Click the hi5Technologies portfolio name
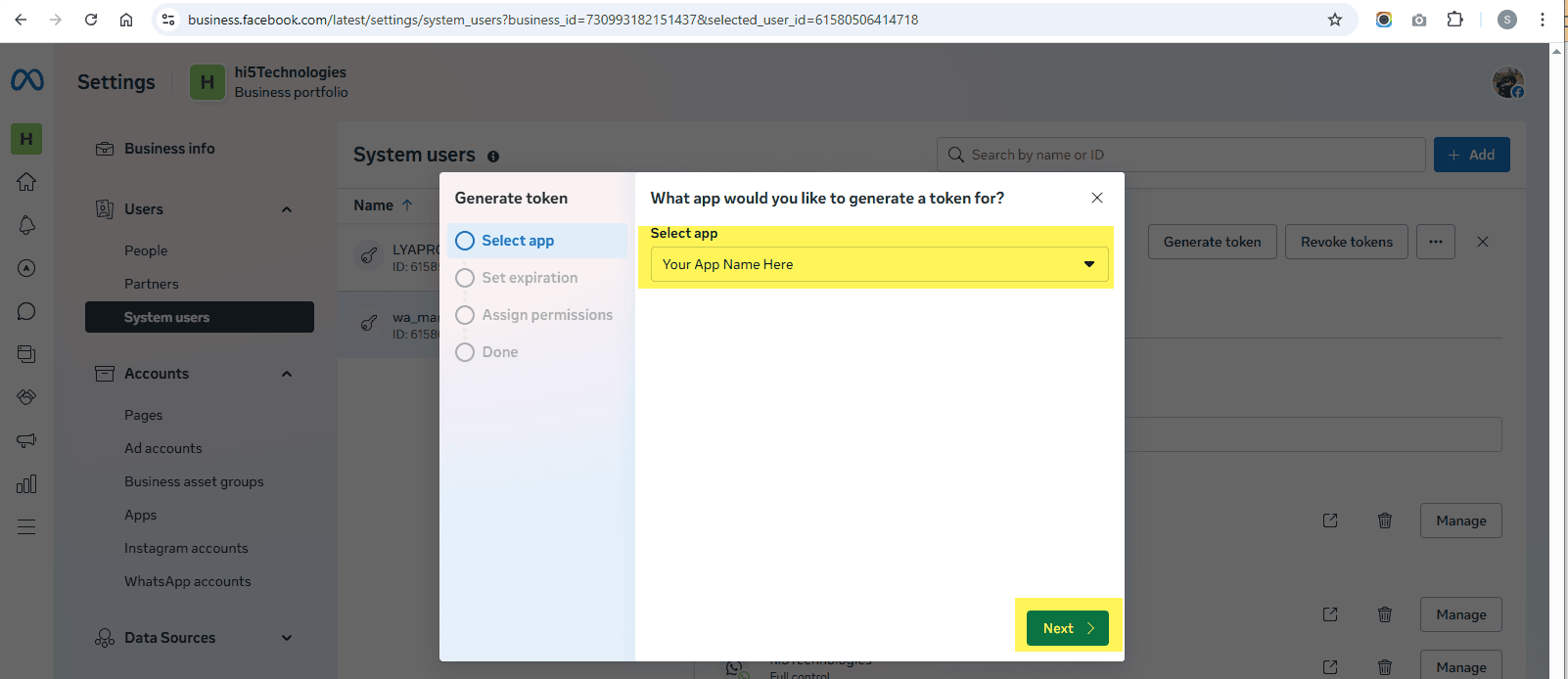The width and height of the screenshot is (1568, 679). (x=291, y=72)
